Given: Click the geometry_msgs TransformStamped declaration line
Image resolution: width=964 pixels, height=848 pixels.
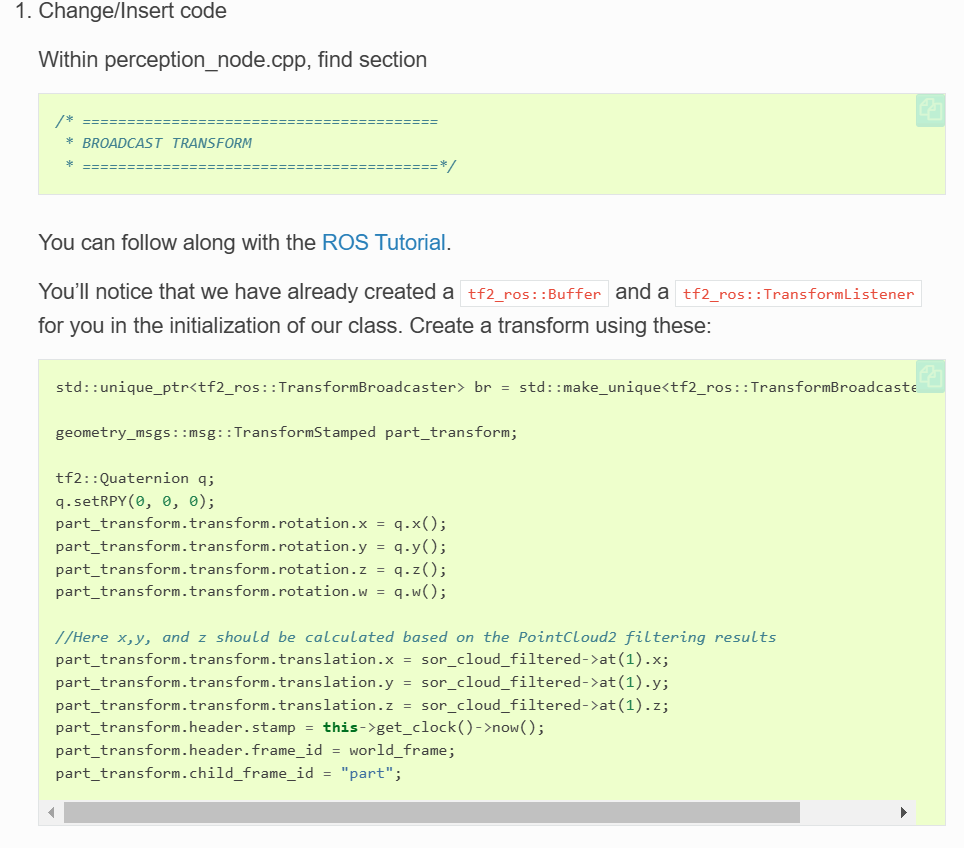Looking at the screenshot, I should tap(287, 432).
